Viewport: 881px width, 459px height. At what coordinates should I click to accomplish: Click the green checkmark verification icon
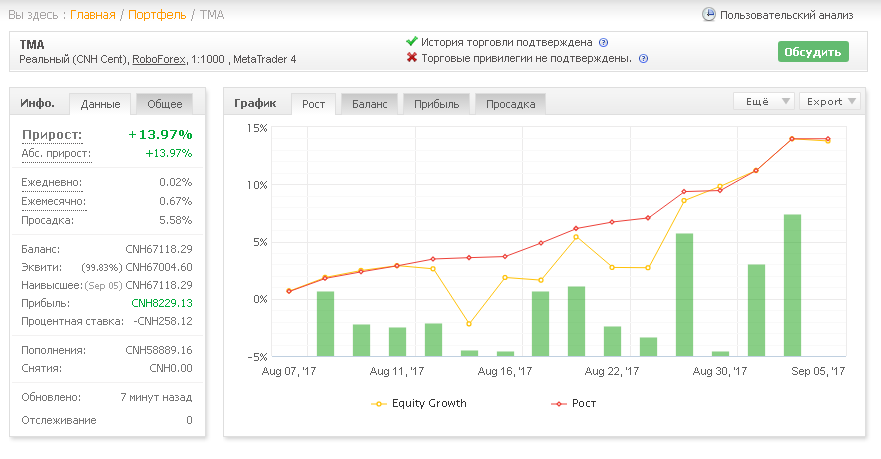tap(412, 42)
